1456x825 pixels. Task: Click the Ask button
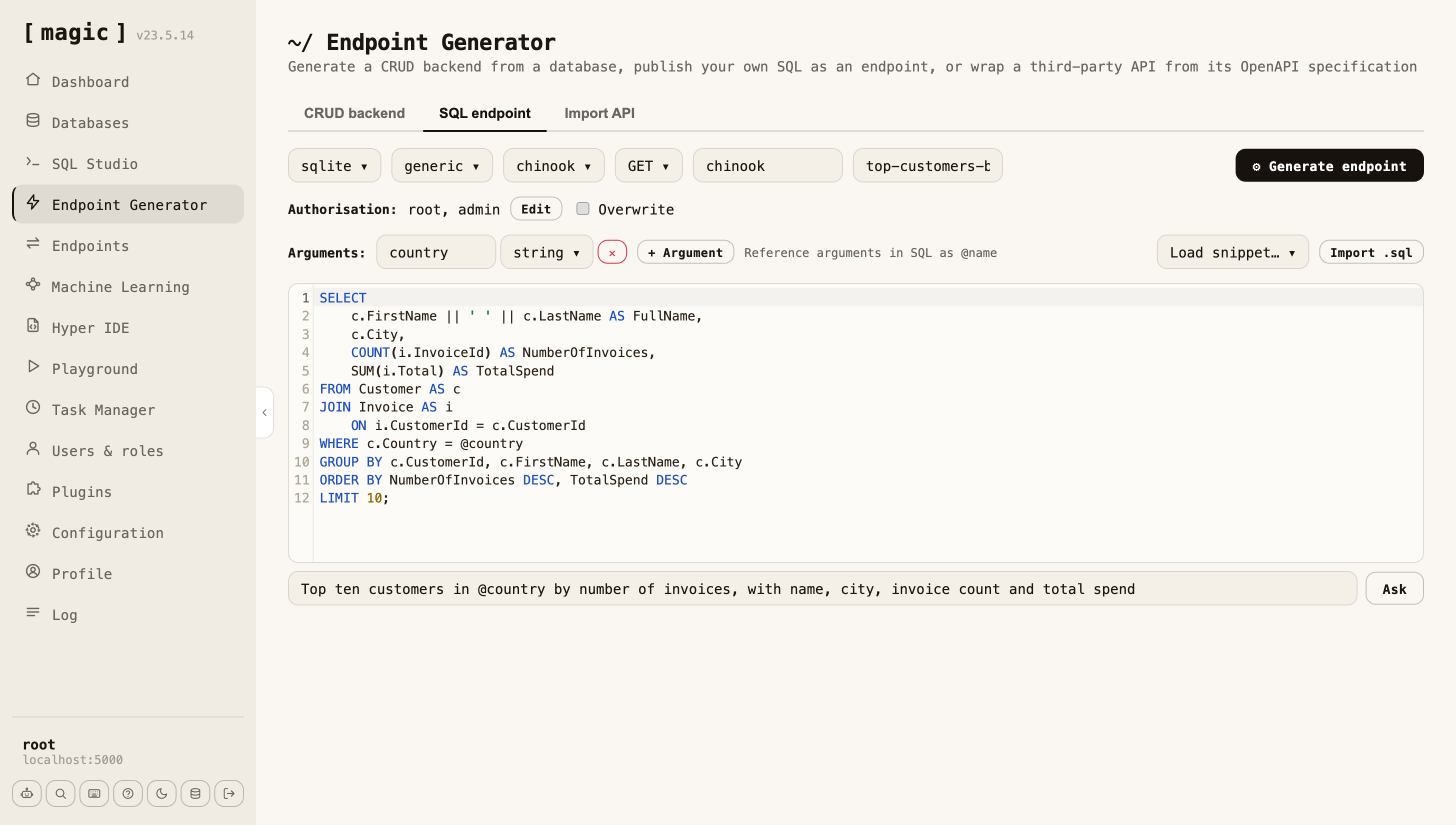1394,588
